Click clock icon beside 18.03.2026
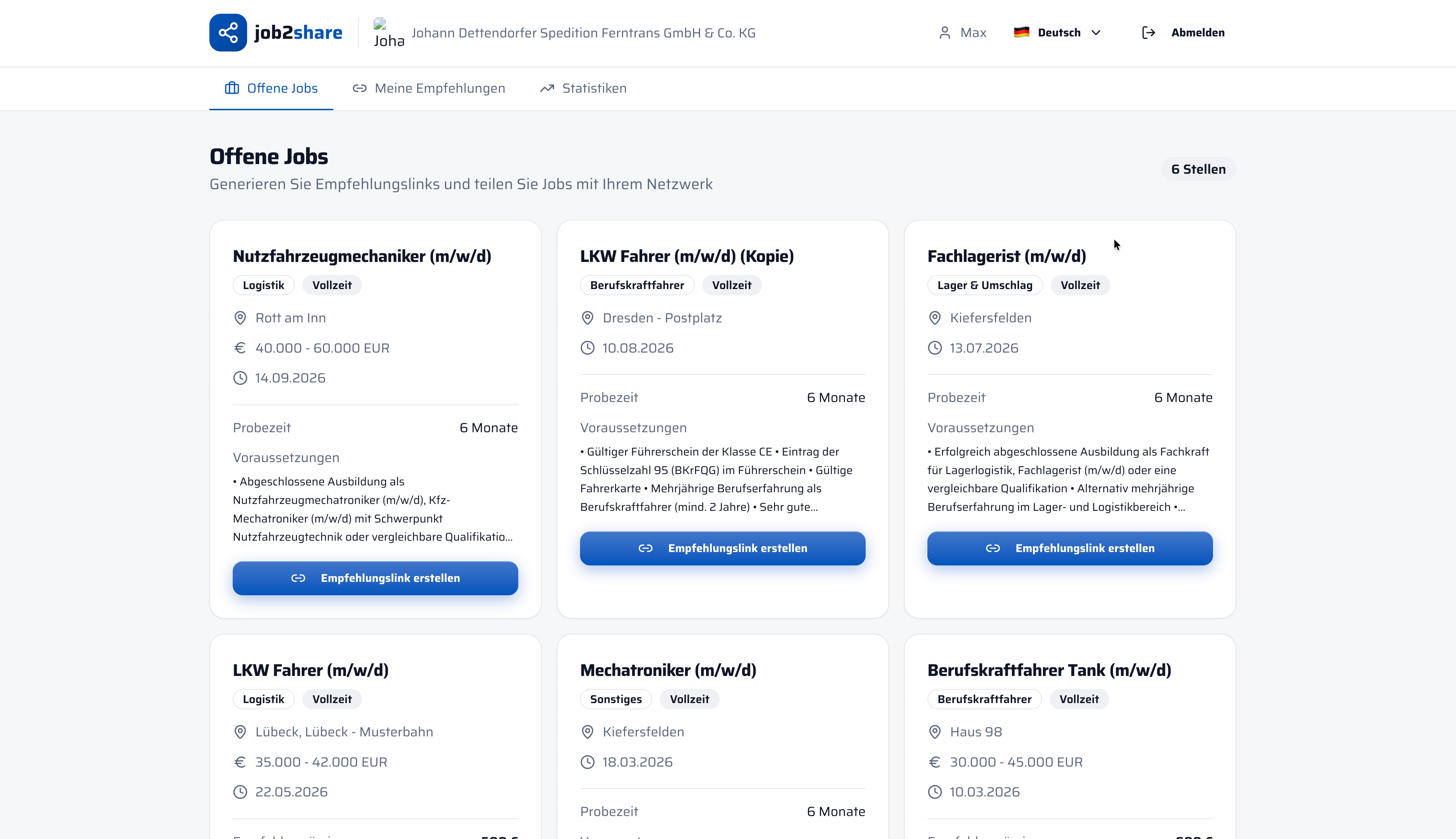The width and height of the screenshot is (1456, 839). [588, 762]
